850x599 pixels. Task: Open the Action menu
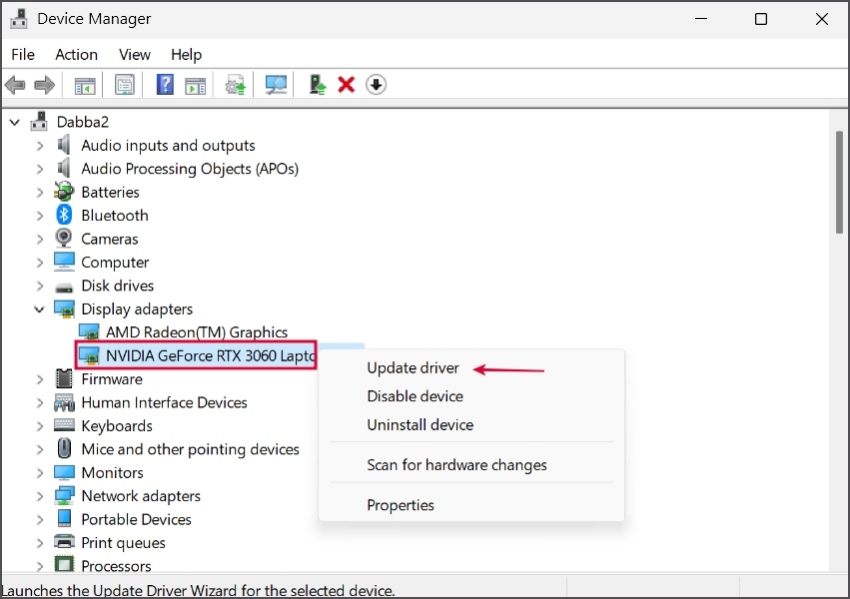[x=76, y=55]
